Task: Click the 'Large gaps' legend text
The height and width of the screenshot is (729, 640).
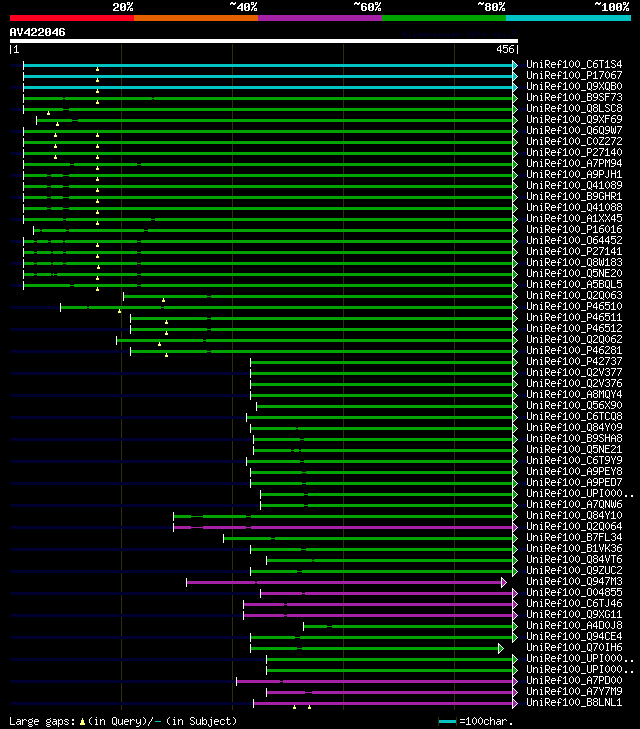Action: 42,722
